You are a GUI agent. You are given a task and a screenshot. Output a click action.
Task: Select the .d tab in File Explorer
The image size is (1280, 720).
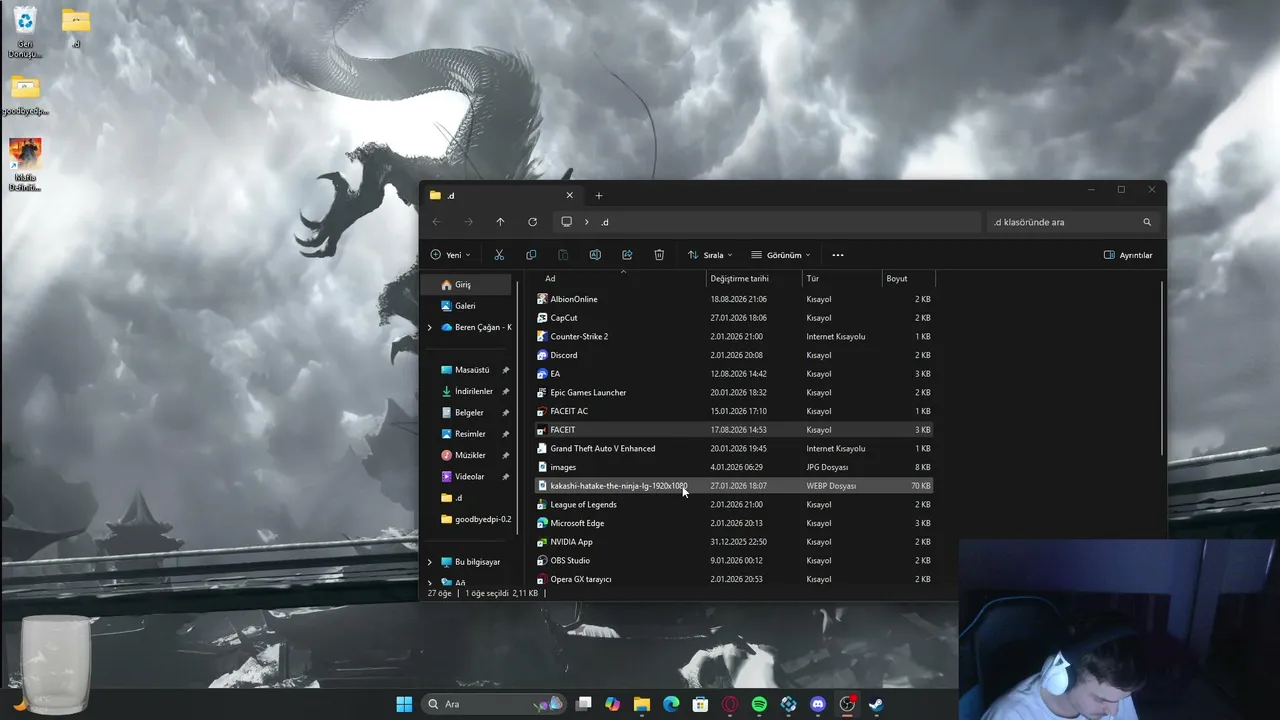[x=500, y=195]
